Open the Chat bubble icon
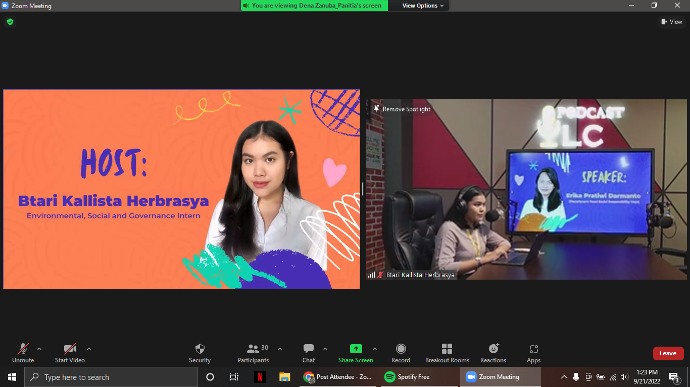 click(308, 349)
